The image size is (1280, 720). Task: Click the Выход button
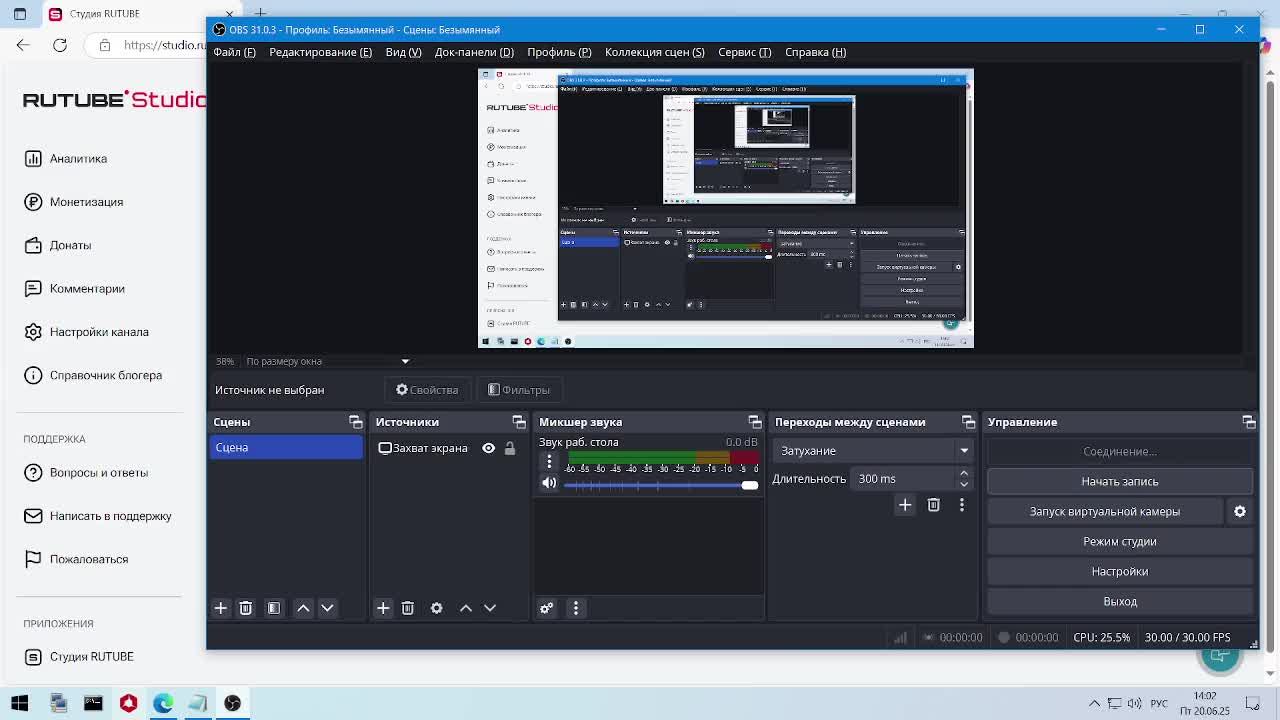(1120, 601)
